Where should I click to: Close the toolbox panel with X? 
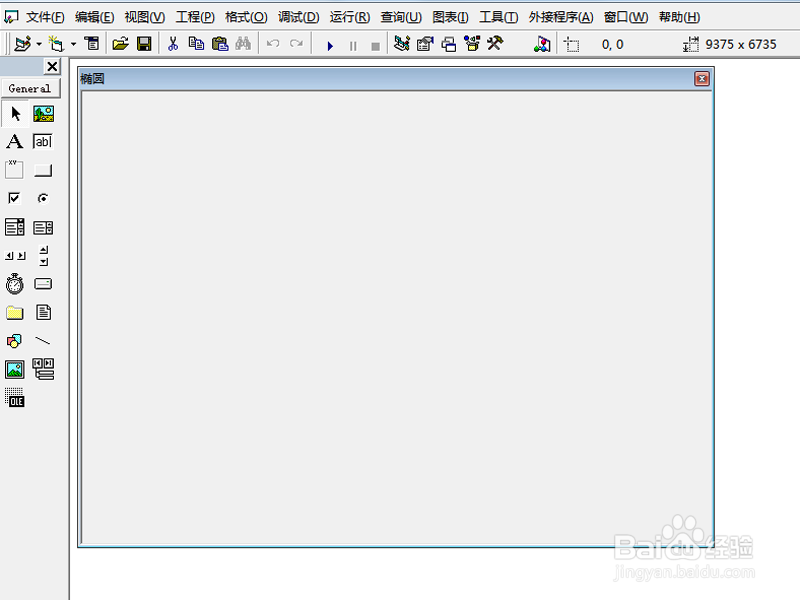tap(52, 66)
